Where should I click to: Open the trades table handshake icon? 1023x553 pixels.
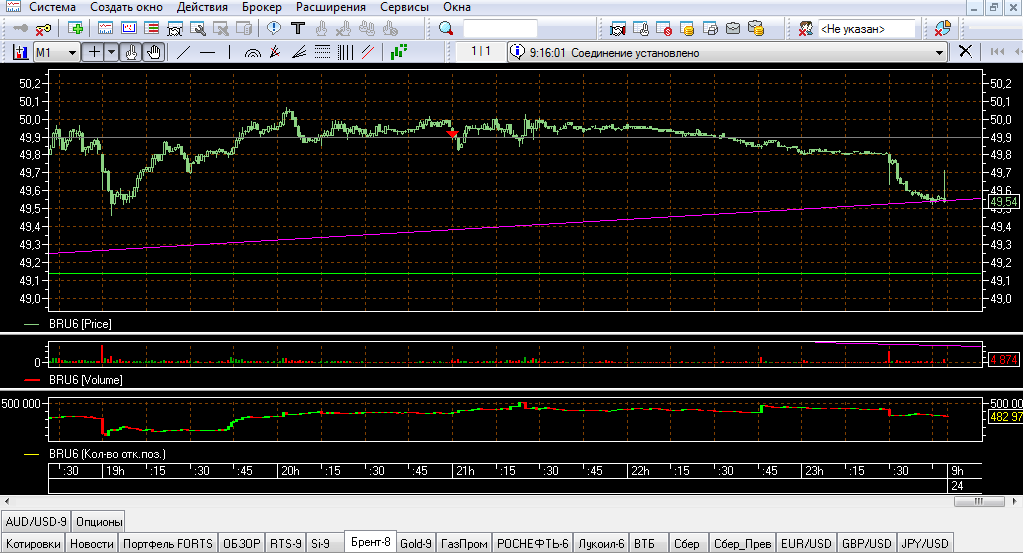coord(617,29)
